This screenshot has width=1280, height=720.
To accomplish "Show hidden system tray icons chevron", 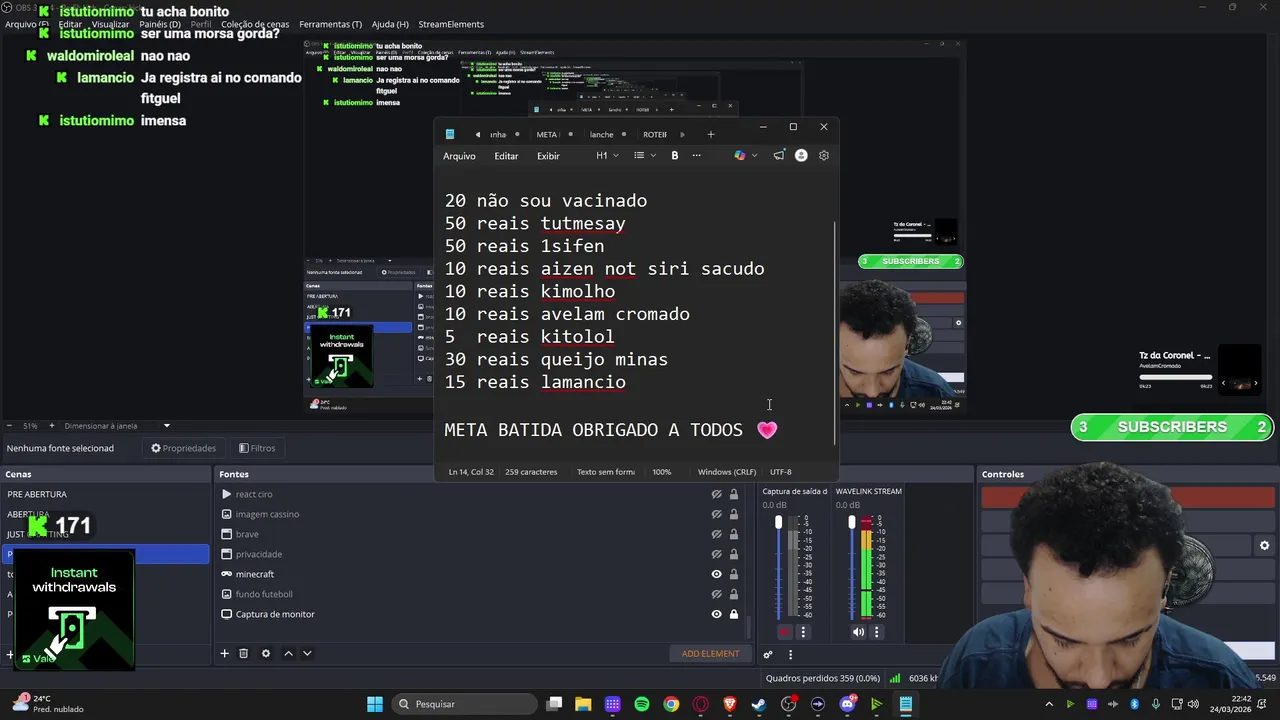I will (x=1049, y=704).
